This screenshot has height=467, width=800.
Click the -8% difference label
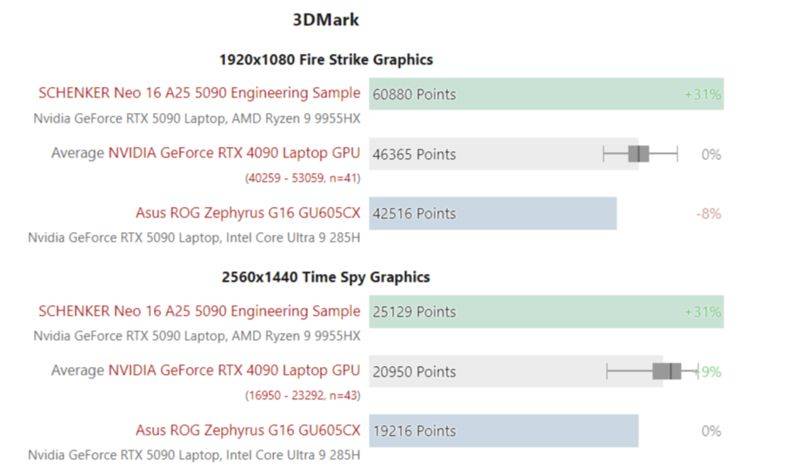point(708,213)
